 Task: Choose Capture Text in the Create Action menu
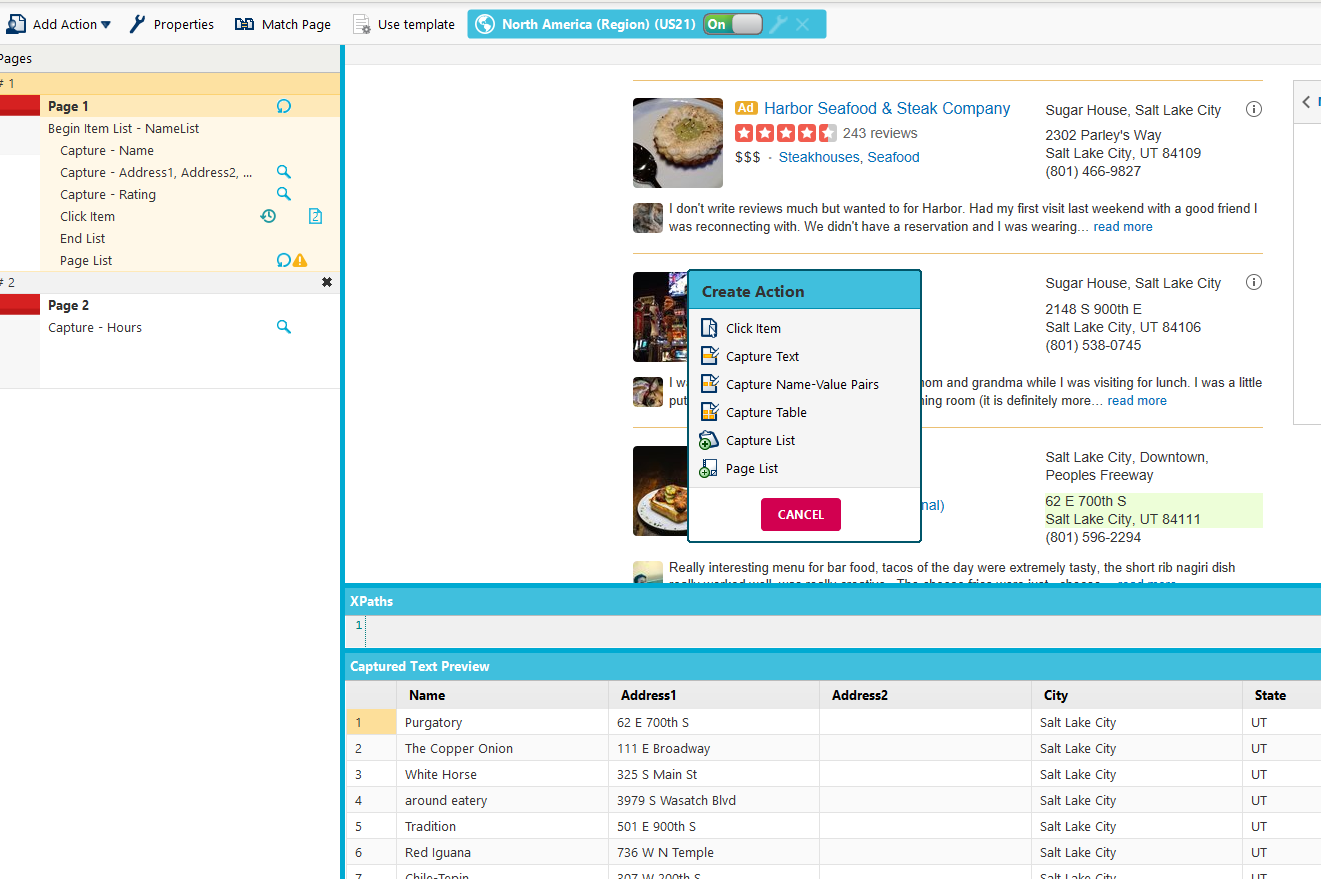click(804, 356)
